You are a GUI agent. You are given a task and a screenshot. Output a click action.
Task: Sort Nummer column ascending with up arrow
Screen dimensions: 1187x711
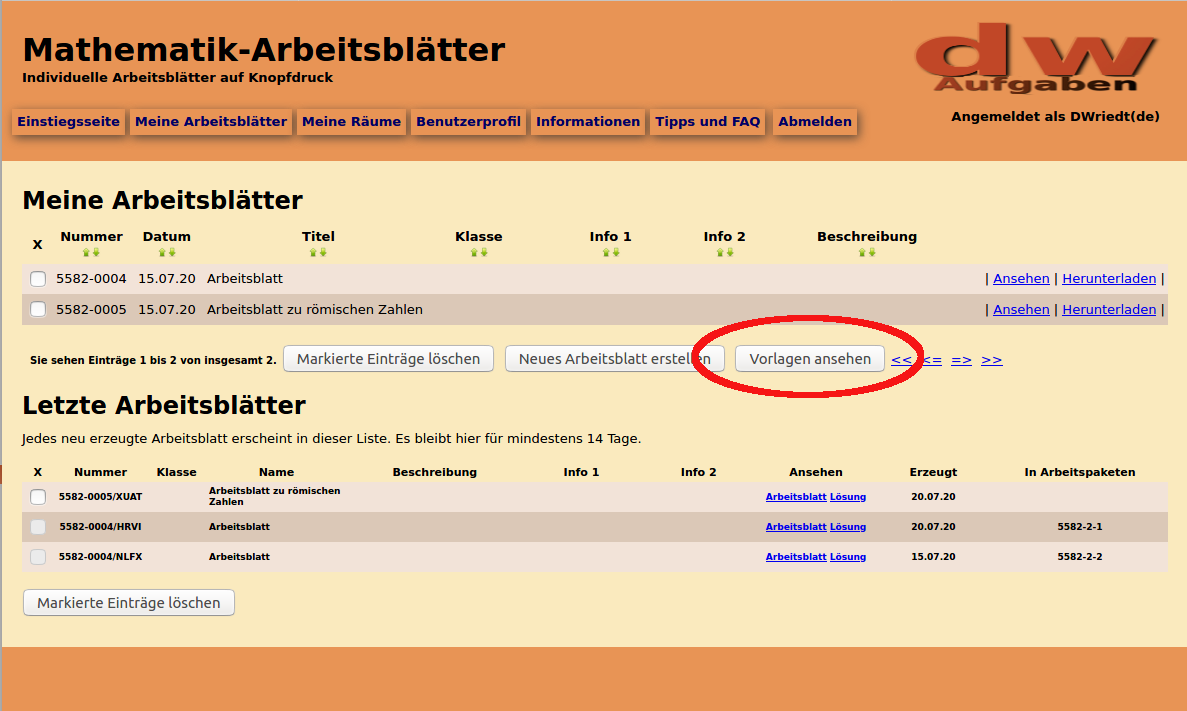tap(86, 252)
